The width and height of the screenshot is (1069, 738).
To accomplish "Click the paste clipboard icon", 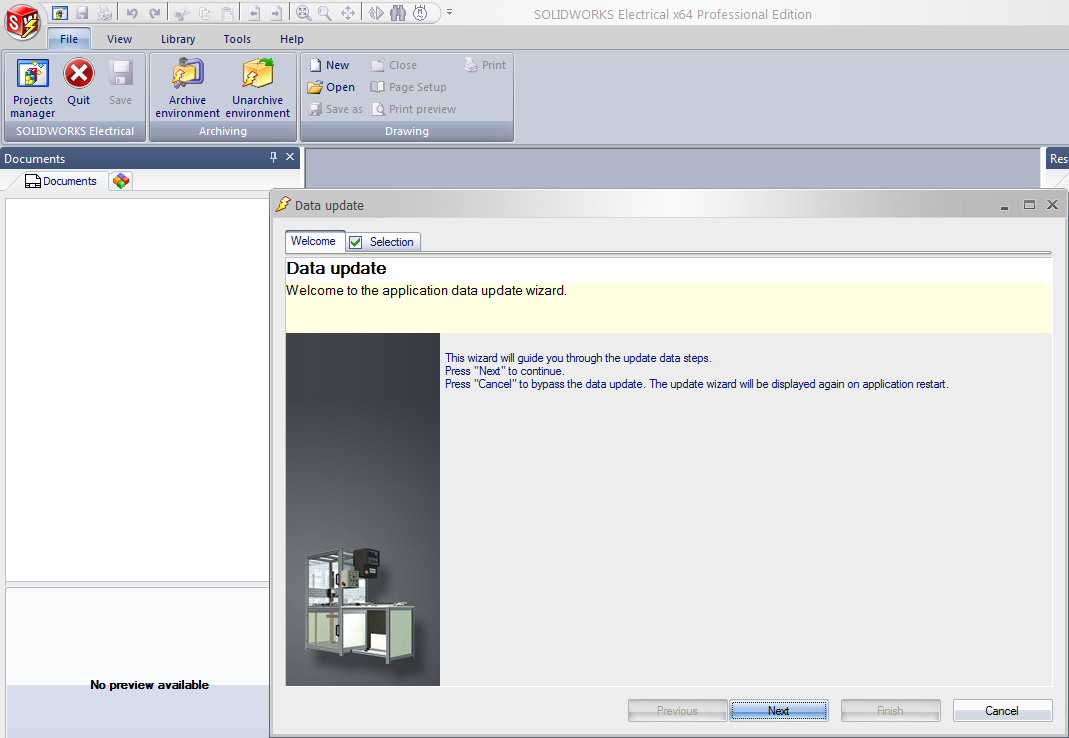I will (x=228, y=13).
